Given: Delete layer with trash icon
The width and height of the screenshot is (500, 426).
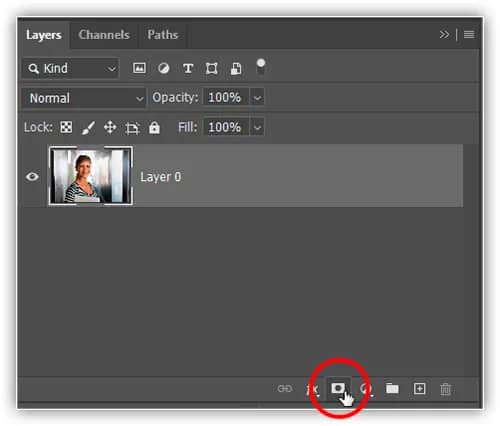Looking at the screenshot, I should [x=445, y=389].
